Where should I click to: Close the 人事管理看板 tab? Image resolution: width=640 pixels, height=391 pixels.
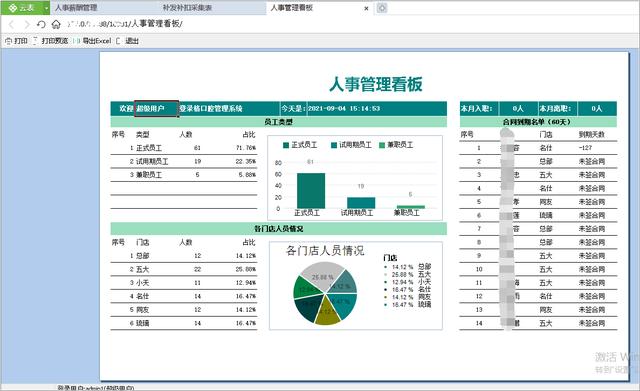pyautogui.click(x=366, y=8)
